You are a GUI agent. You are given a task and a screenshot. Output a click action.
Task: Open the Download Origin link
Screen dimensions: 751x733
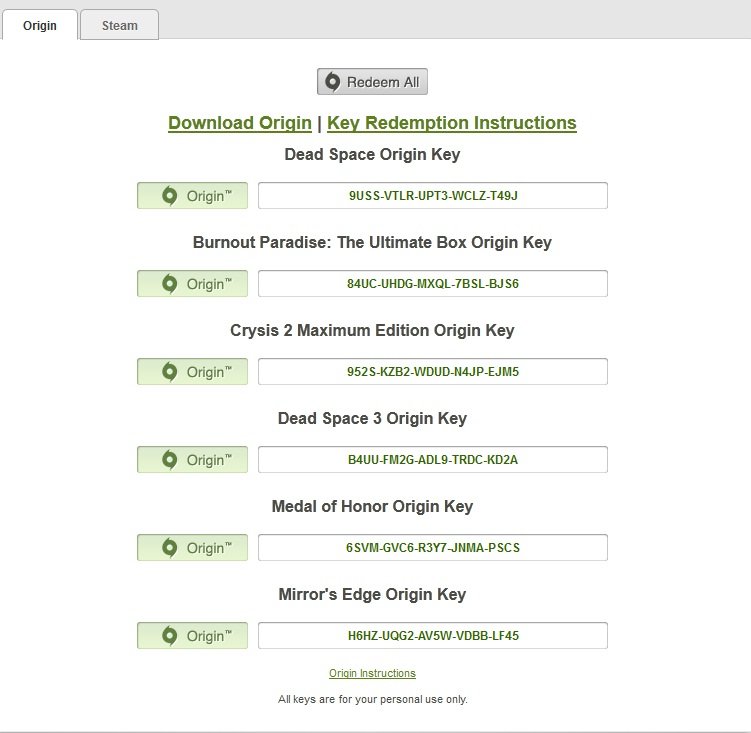coord(240,123)
